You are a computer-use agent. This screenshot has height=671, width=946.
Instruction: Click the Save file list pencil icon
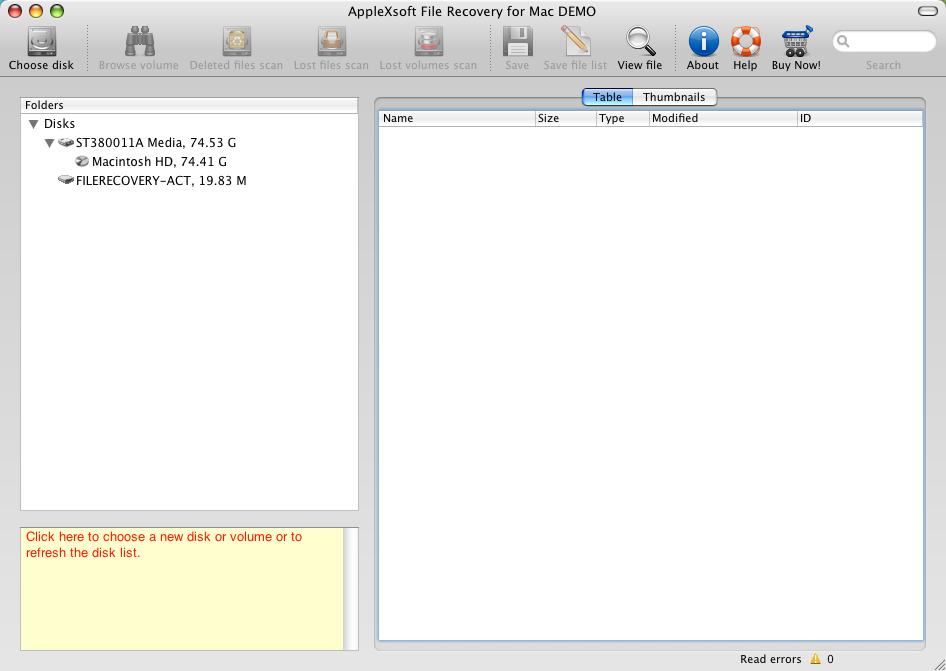(x=575, y=42)
